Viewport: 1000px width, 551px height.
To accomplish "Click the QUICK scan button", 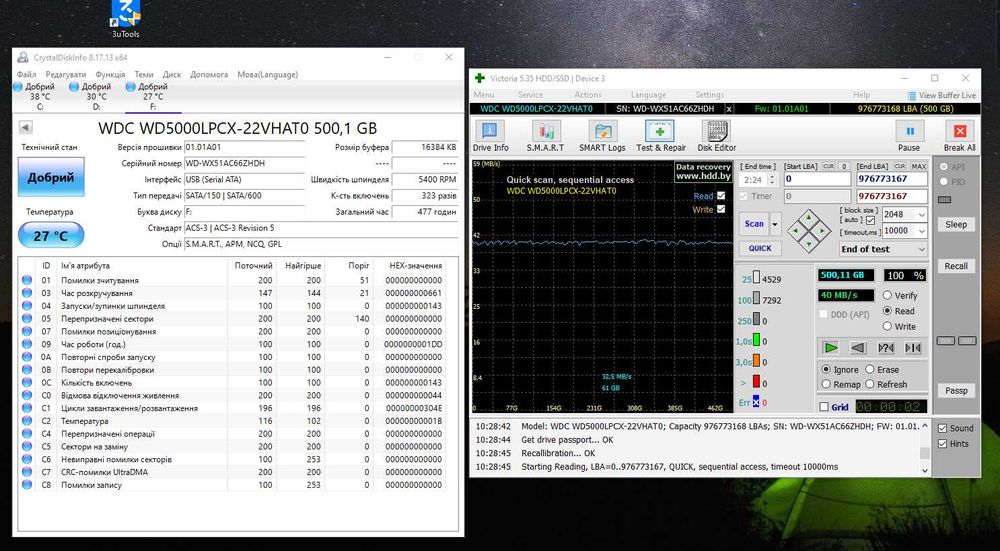I will 760,248.
